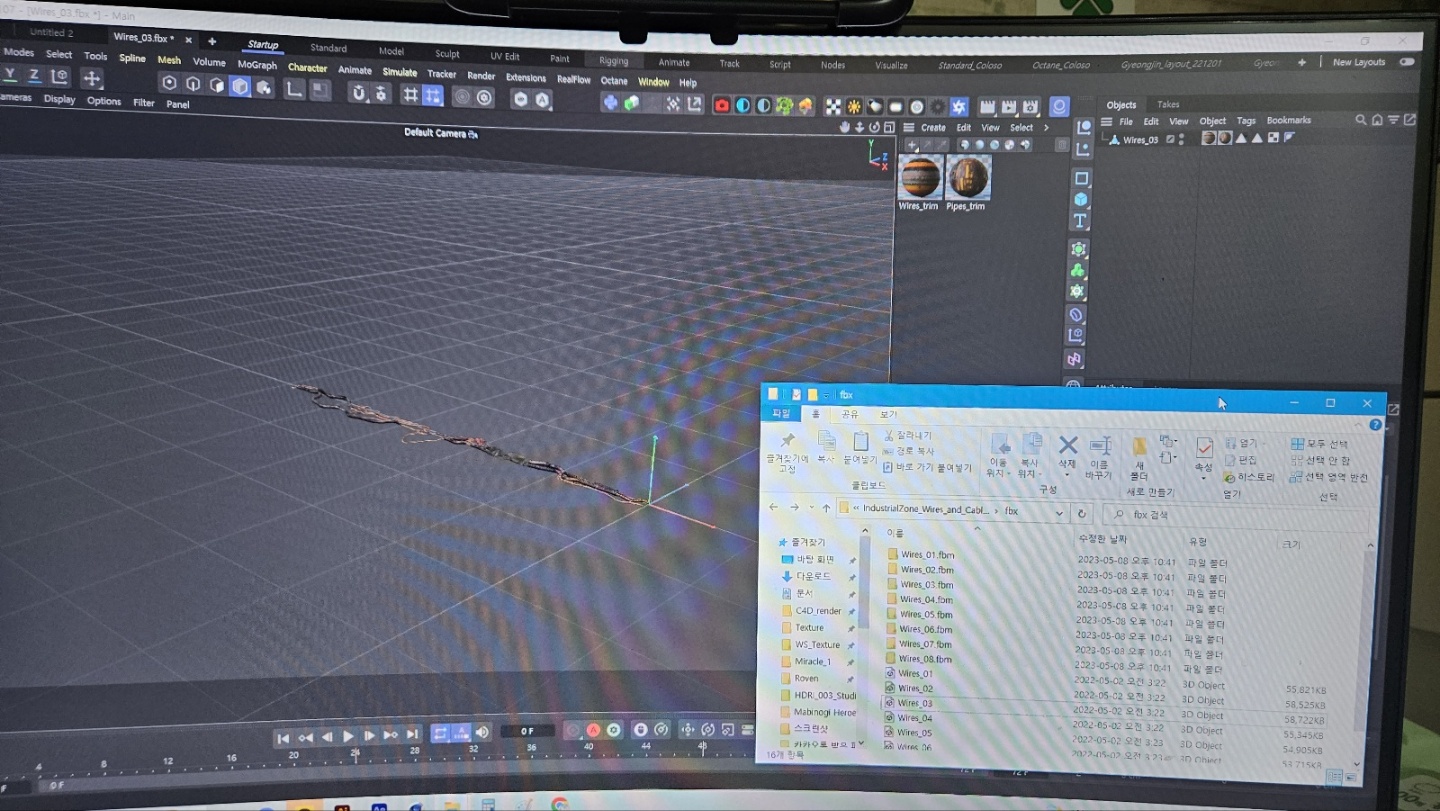Open the MoGraph menu
The width and height of the screenshot is (1440, 811).
pyautogui.click(x=257, y=65)
